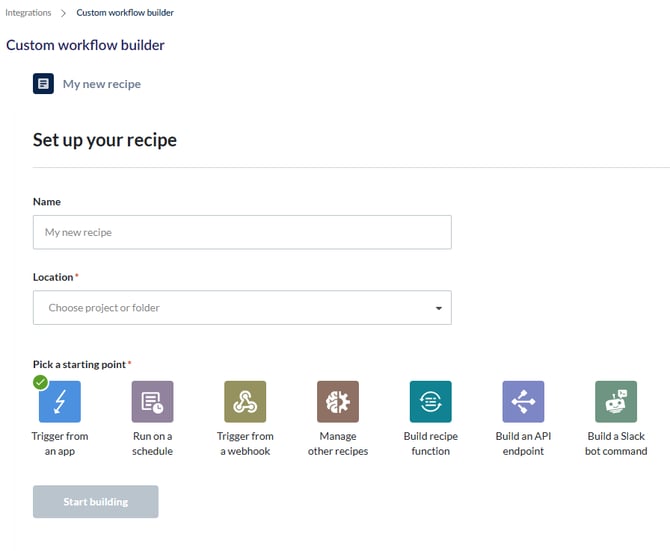Click the caret arrow in the Location field
Image resolution: width=670 pixels, height=551 pixels.
[x=438, y=308]
